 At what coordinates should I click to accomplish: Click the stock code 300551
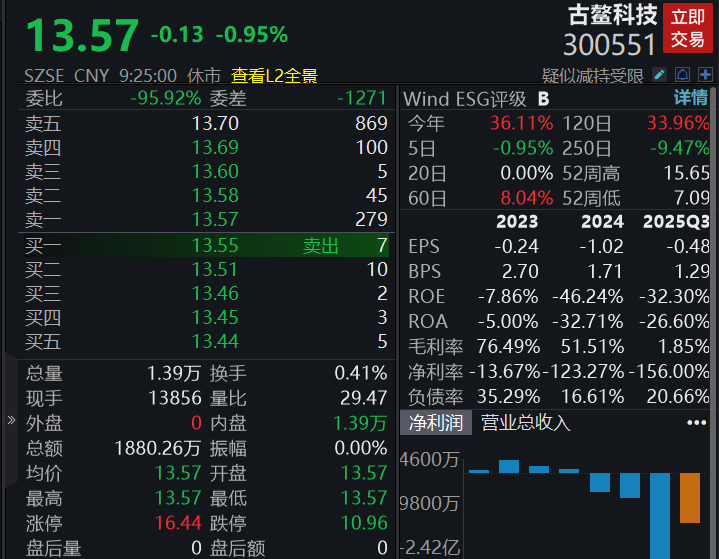tap(609, 44)
